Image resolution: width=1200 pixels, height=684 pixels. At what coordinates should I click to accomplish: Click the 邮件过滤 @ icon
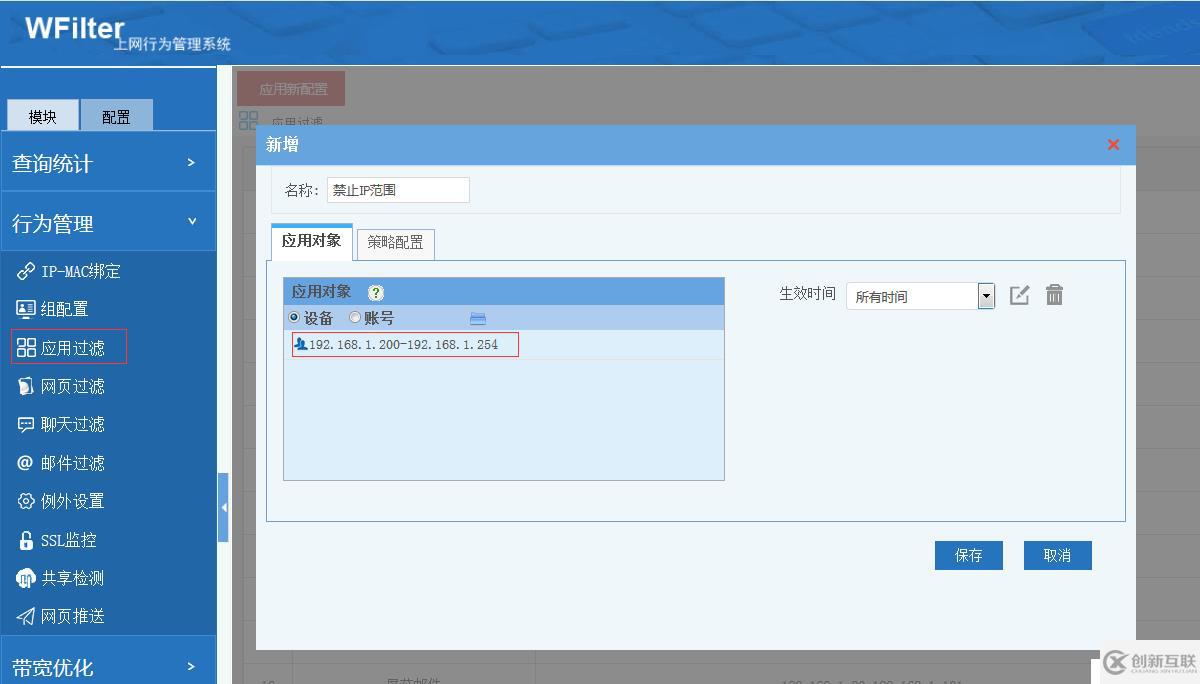pos(26,463)
